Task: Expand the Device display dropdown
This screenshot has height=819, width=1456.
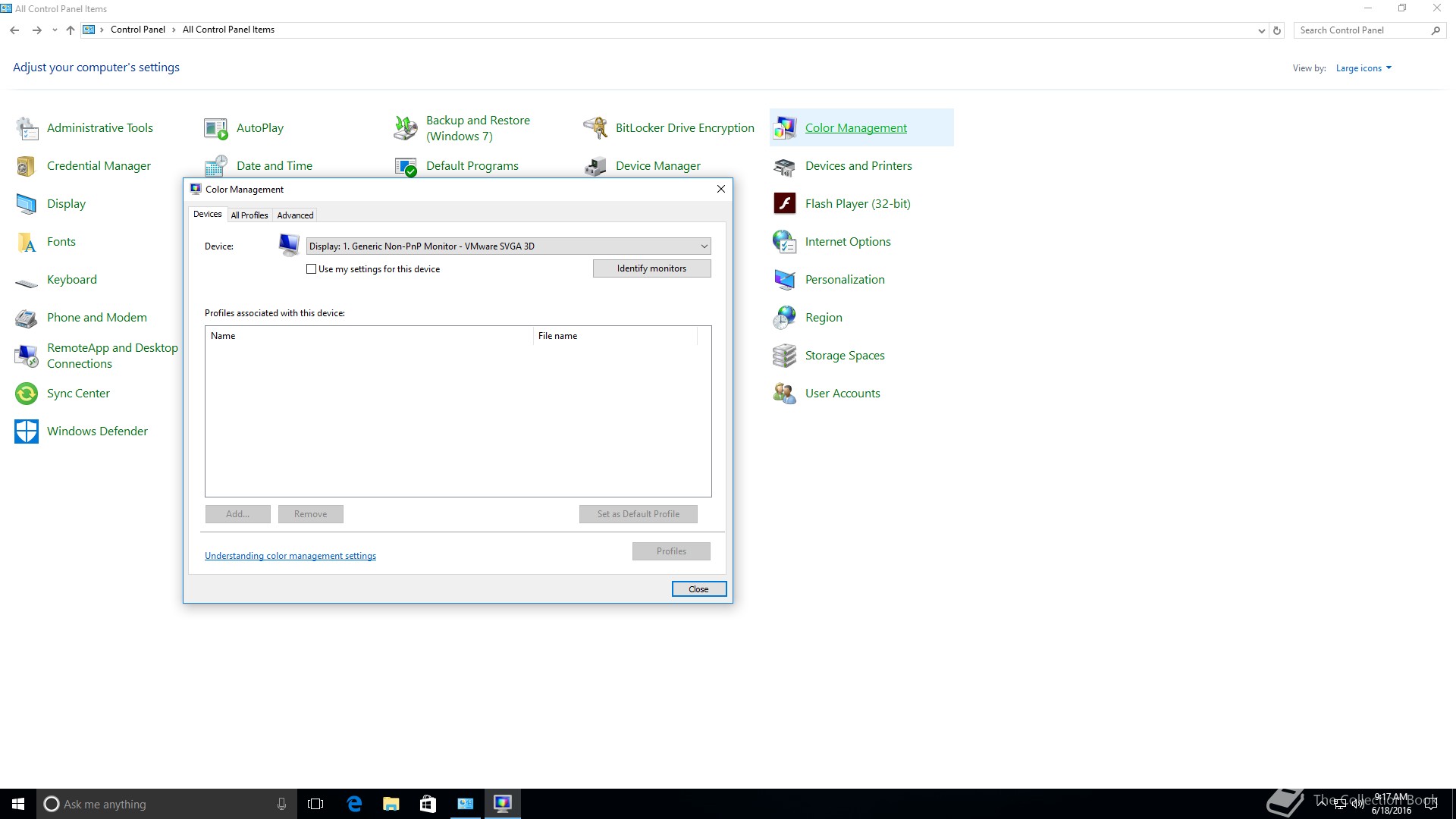Action: pyautogui.click(x=704, y=246)
